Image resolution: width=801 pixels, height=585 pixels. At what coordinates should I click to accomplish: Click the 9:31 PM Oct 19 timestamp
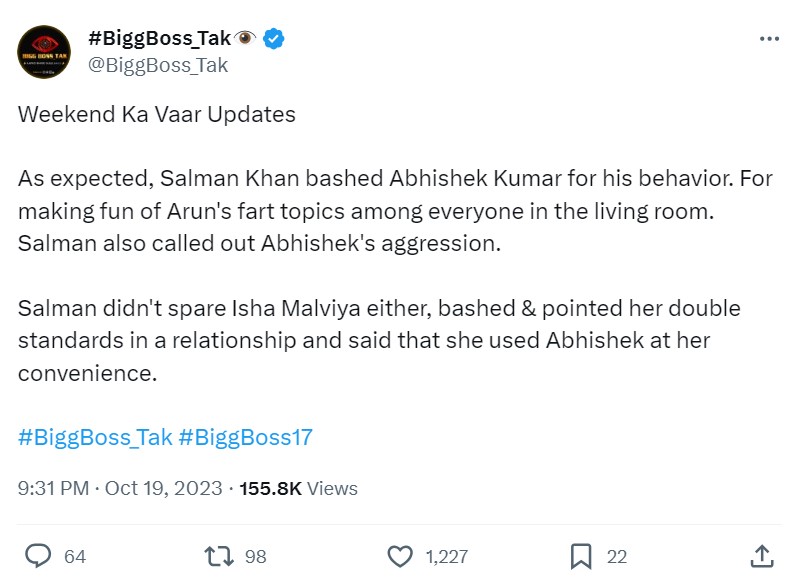click(118, 489)
